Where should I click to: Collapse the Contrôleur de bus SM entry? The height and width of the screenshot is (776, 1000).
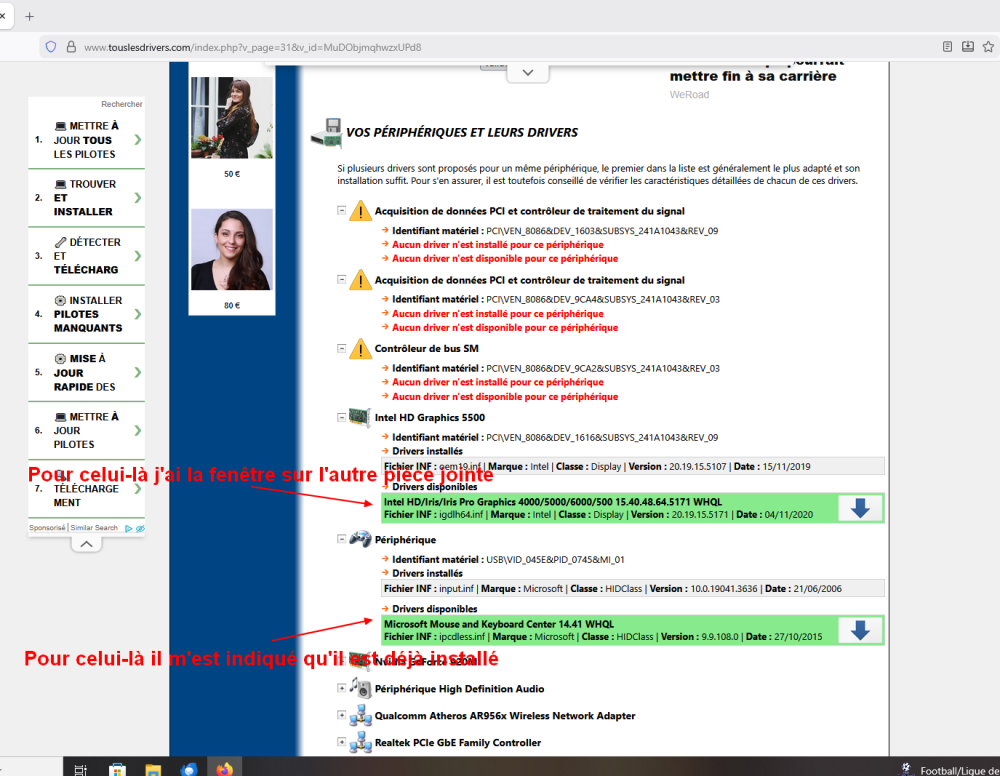(x=342, y=348)
